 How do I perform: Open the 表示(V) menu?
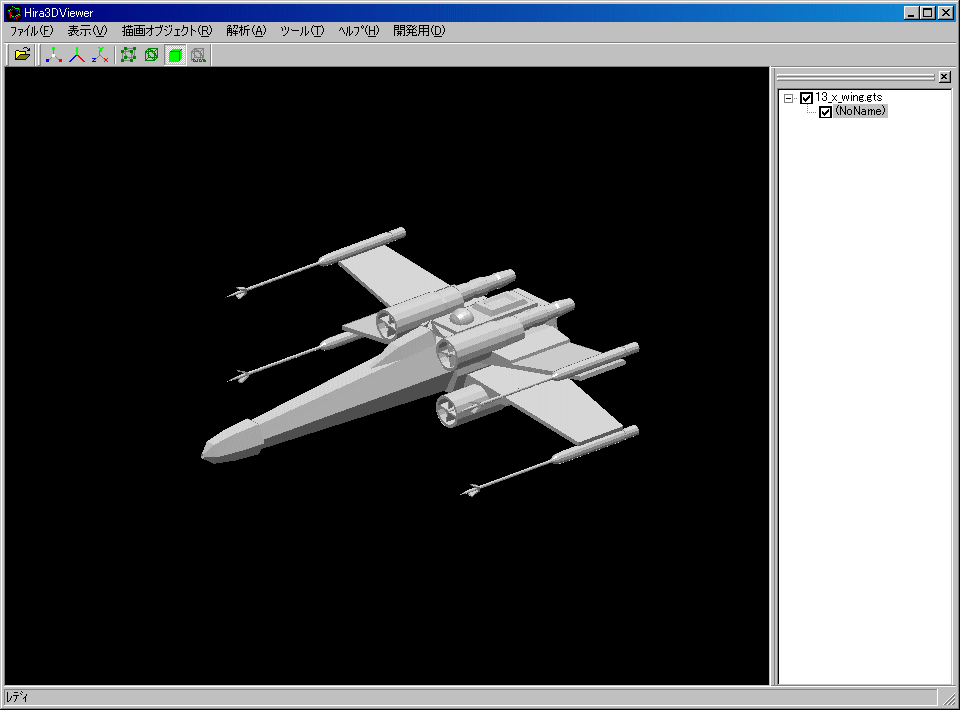coord(87,31)
